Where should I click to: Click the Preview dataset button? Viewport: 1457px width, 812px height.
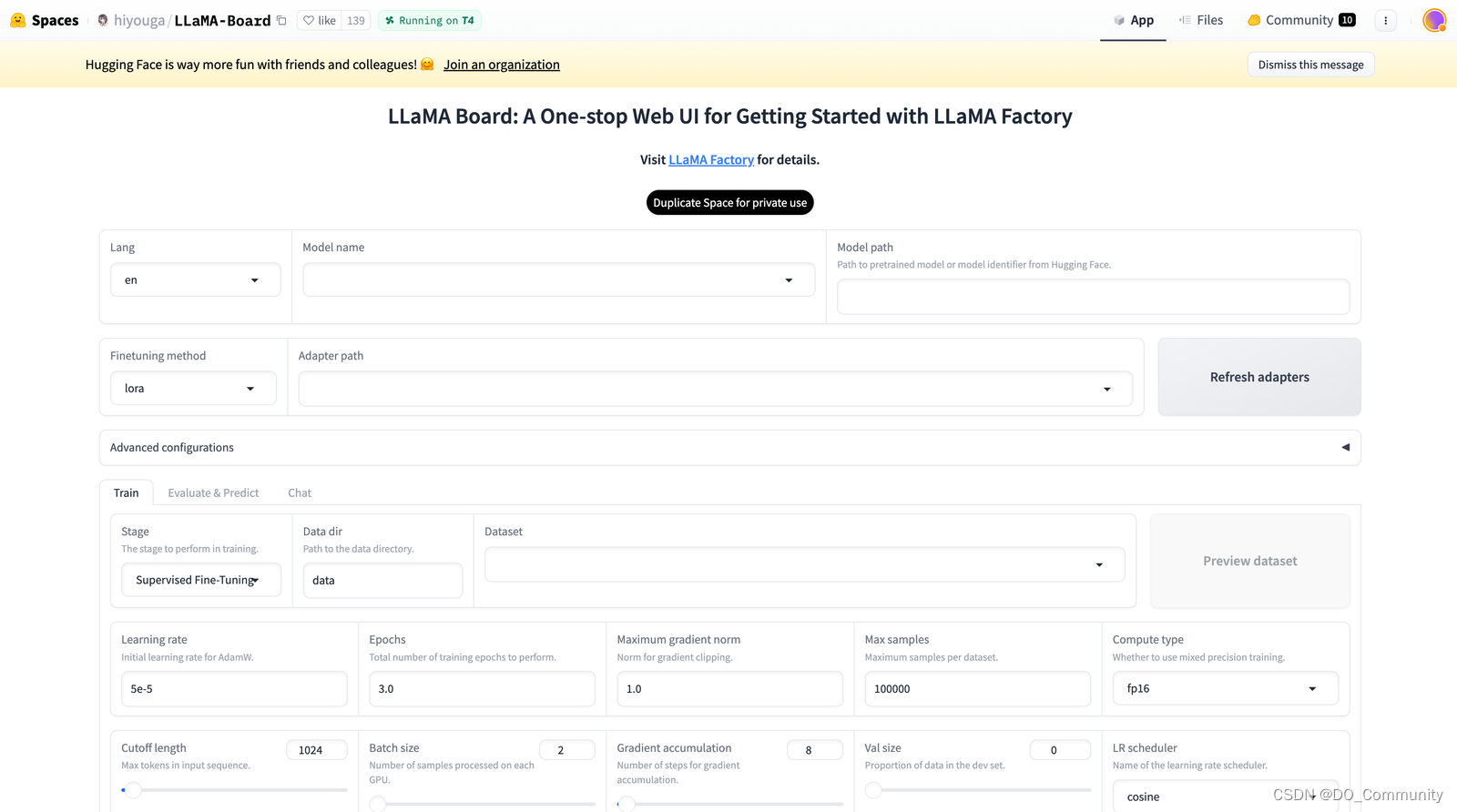[1249, 561]
